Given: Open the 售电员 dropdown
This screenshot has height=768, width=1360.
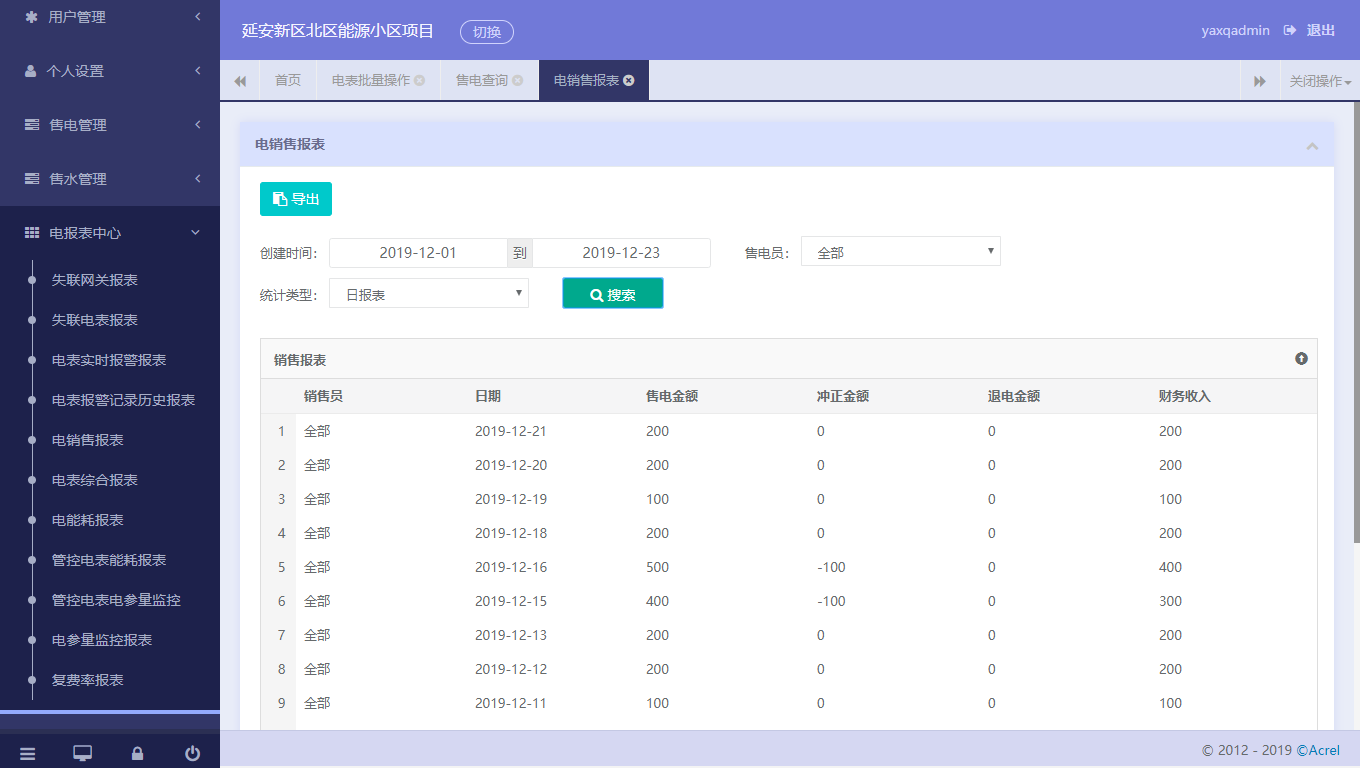Looking at the screenshot, I should pyautogui.click(x=901, y=252).
